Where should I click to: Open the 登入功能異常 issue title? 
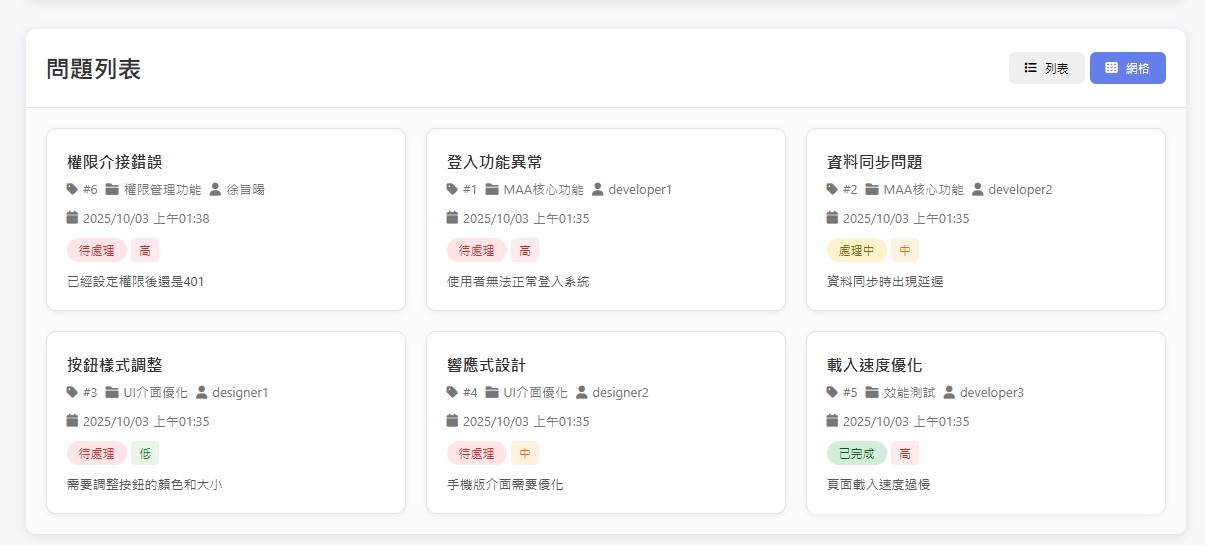coord(495,162)
